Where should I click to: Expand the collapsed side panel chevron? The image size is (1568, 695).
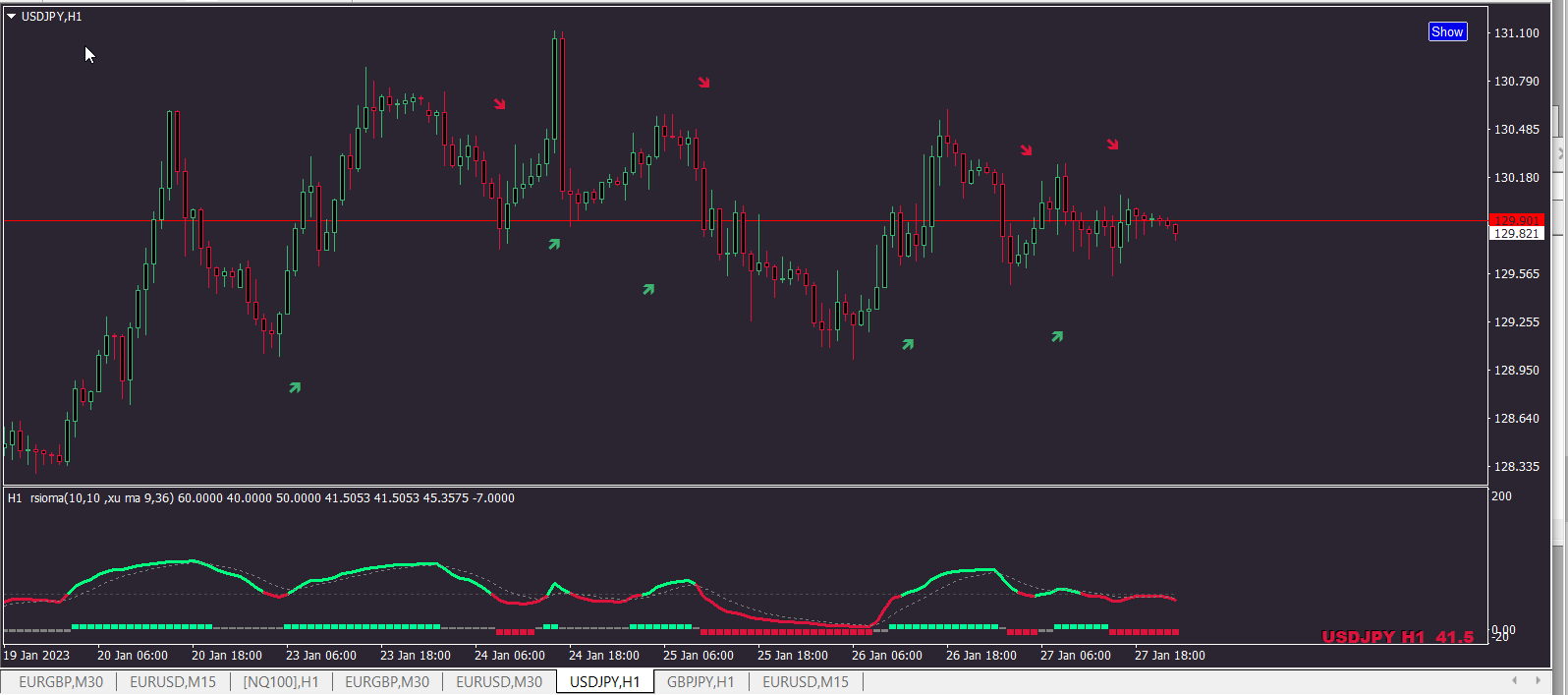click(x=1561, y=153)
